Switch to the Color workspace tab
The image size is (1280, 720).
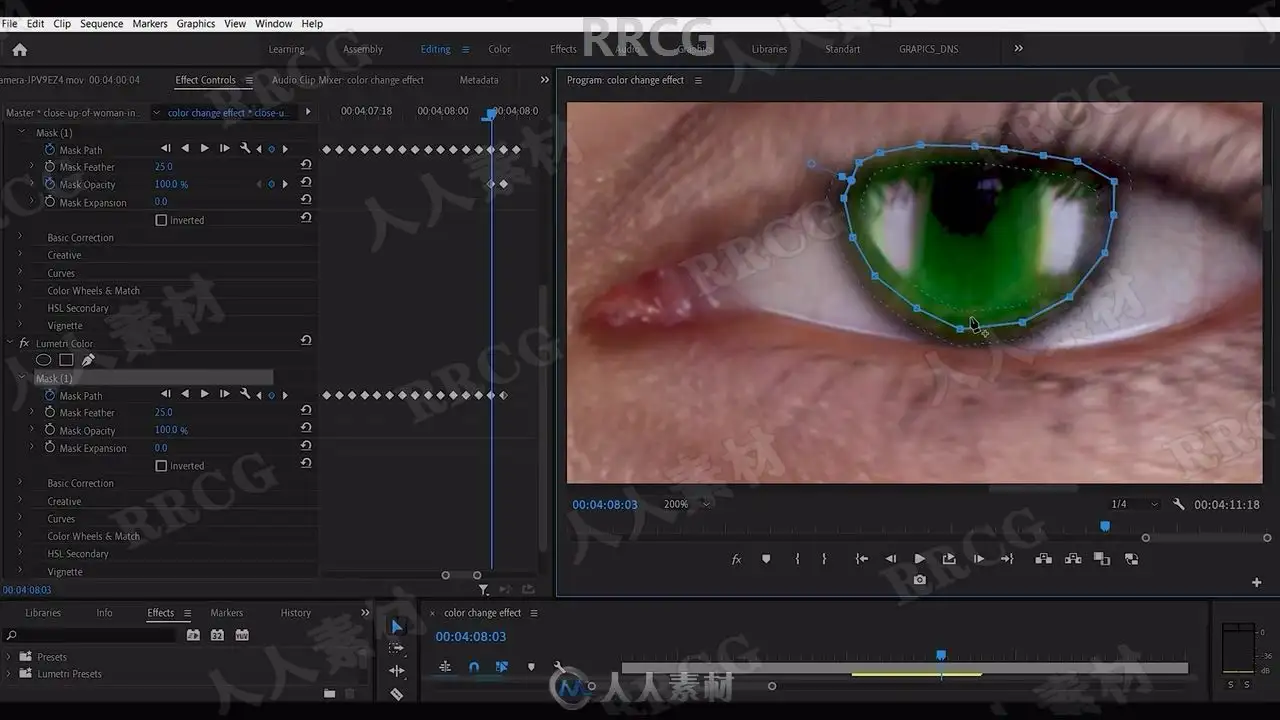pos(499,49)
